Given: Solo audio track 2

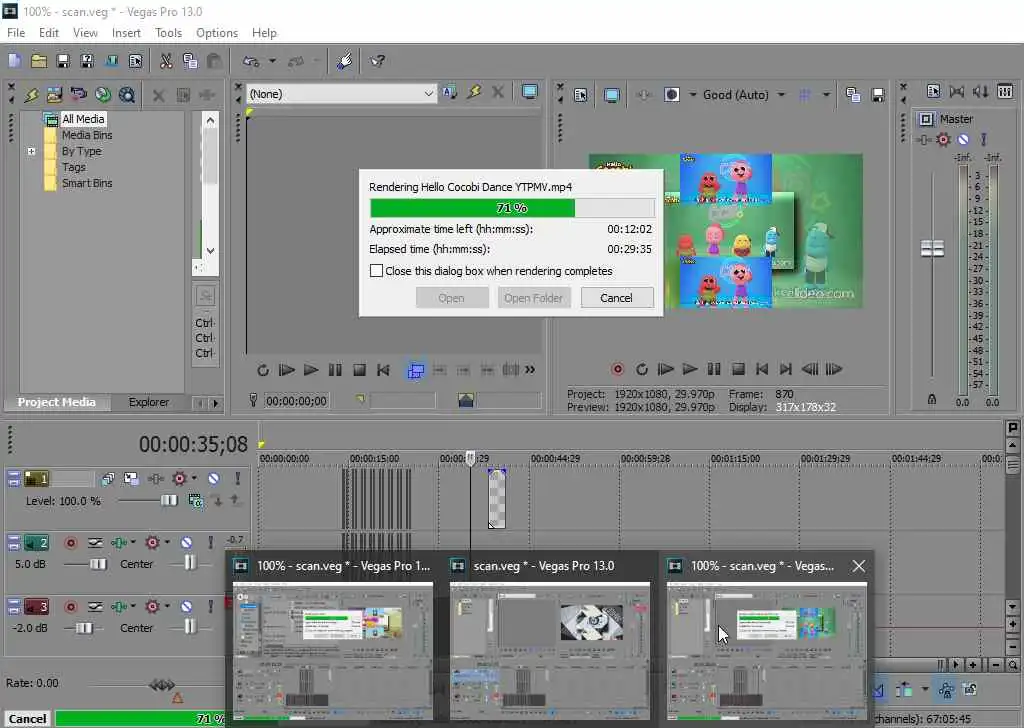Looking at the screenshot, I should point(210,543).
